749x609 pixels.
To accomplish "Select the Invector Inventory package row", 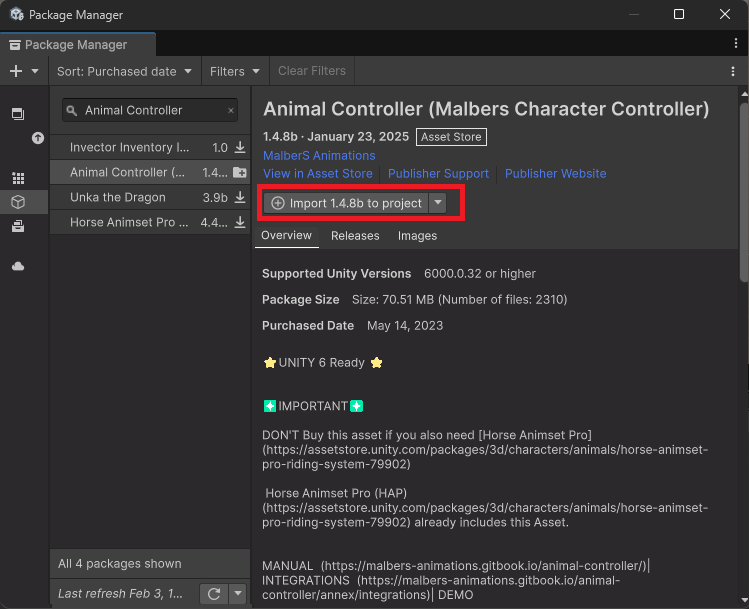I will pyautogui.click(x=150, y=147).
